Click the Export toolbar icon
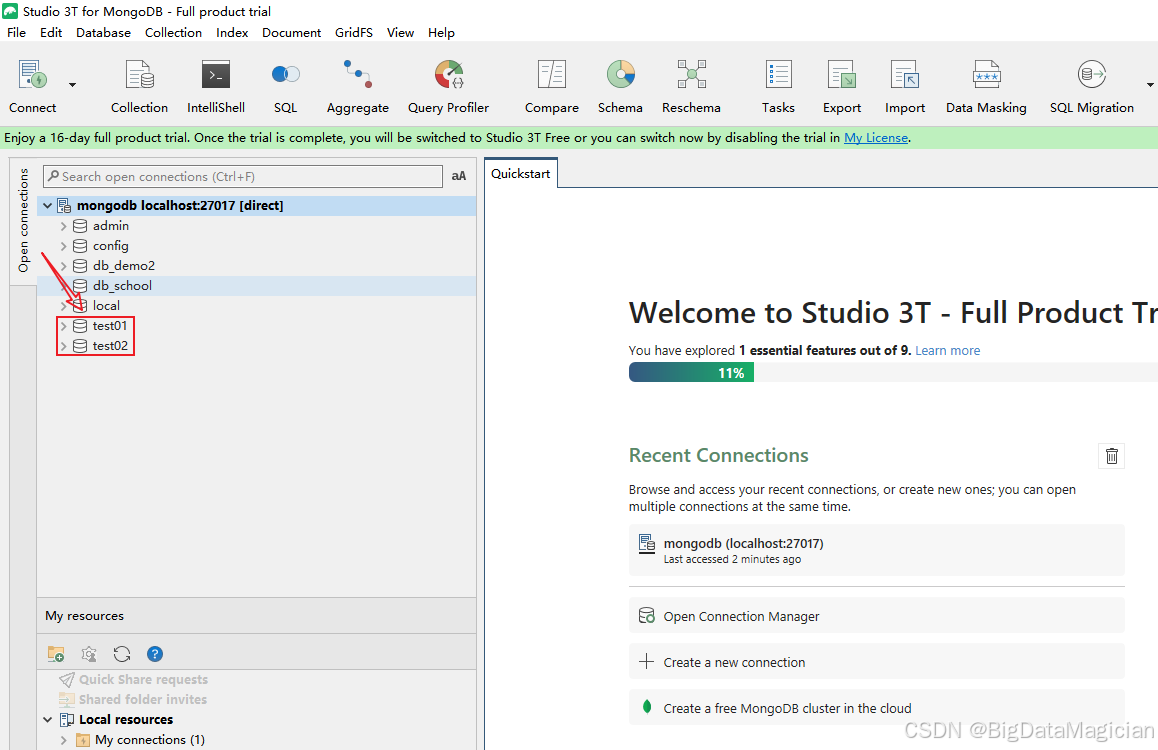Screen dimensions: 1158x750 [x=842, y=86]
